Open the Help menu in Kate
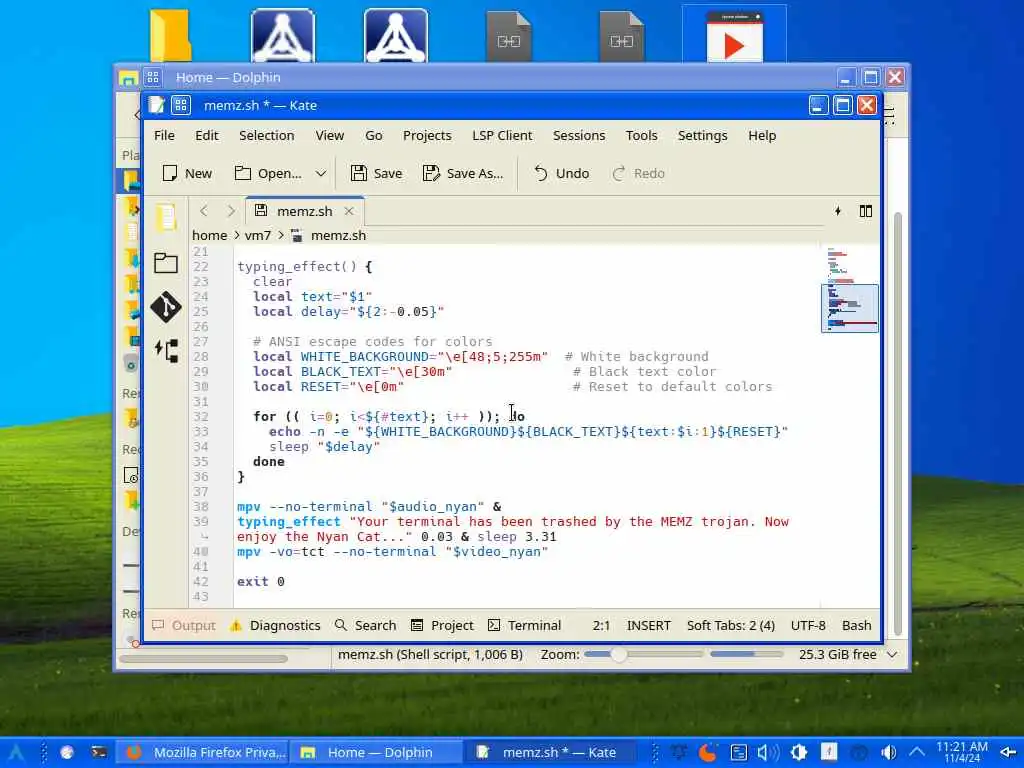The width and height of the screenshot is (1024, 768). [x=761, y=135]
